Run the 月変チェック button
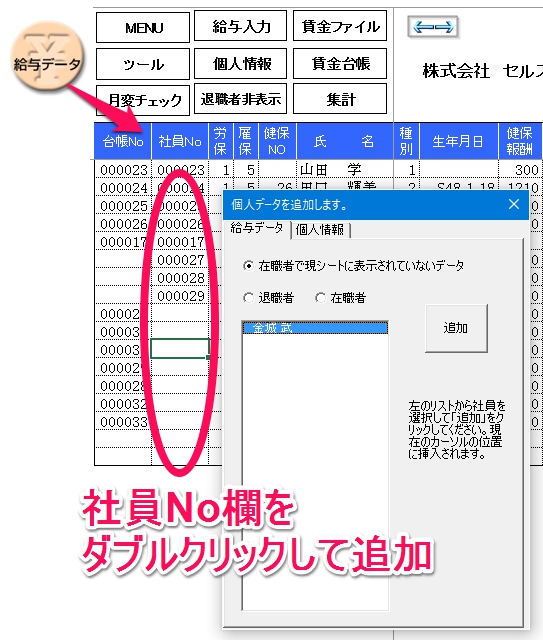Screen dimensions: 543x640 pyautogui.click(x=143, y=100)
